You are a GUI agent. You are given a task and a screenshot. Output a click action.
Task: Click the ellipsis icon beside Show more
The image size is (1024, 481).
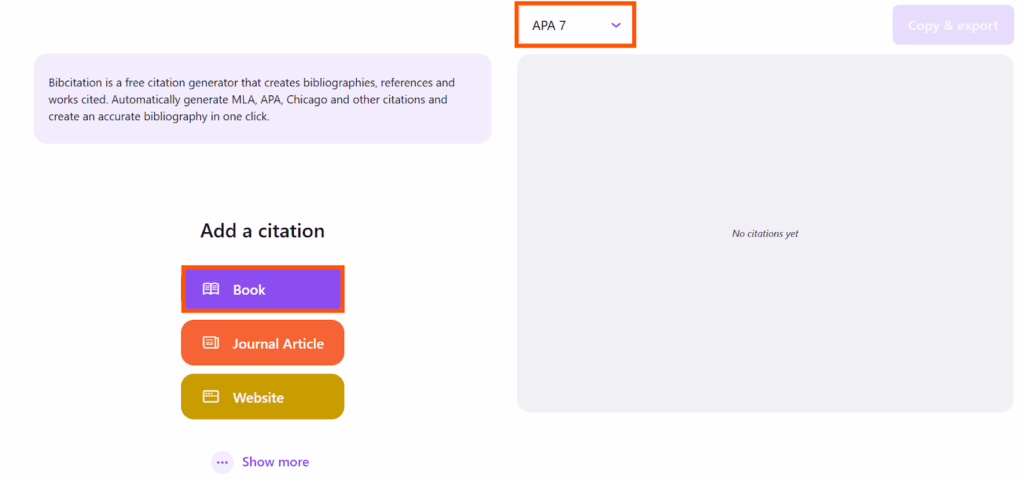(x=222, y=462)
